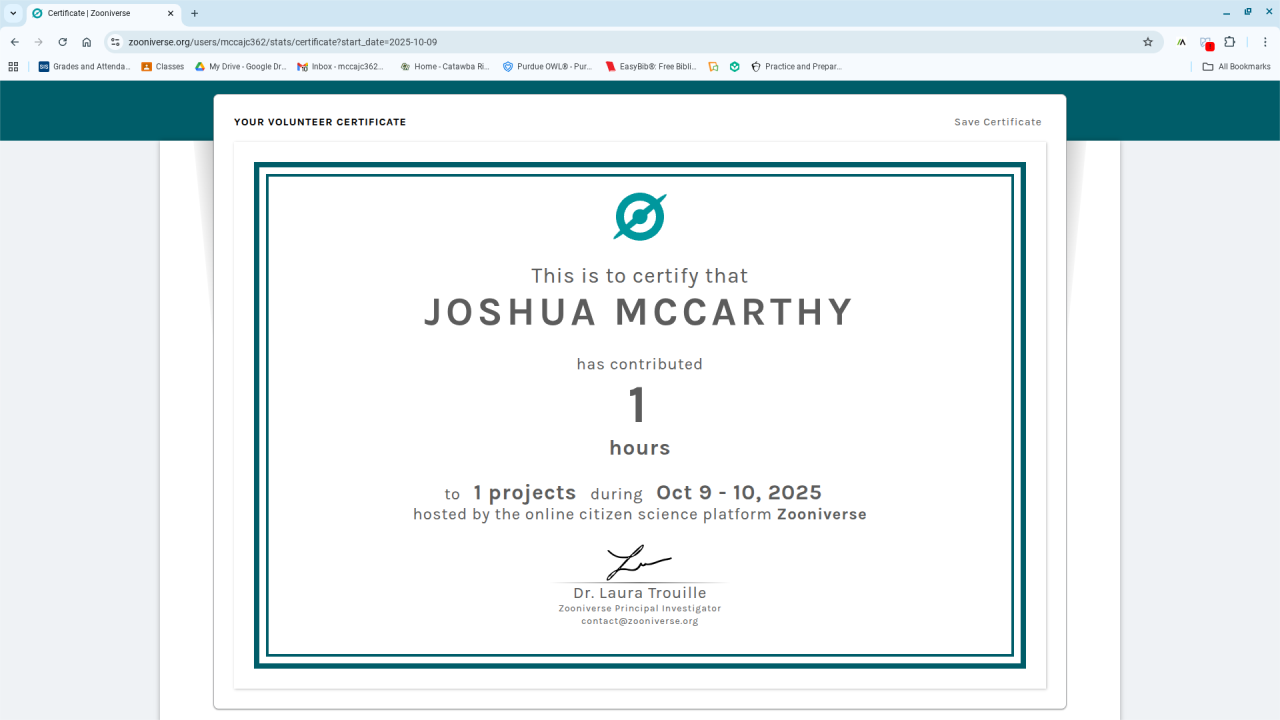The height and width of the screenshot is (720, 1280).
Task: Close the Certificate | Zooniverse tab
Action: click(171, 13)
